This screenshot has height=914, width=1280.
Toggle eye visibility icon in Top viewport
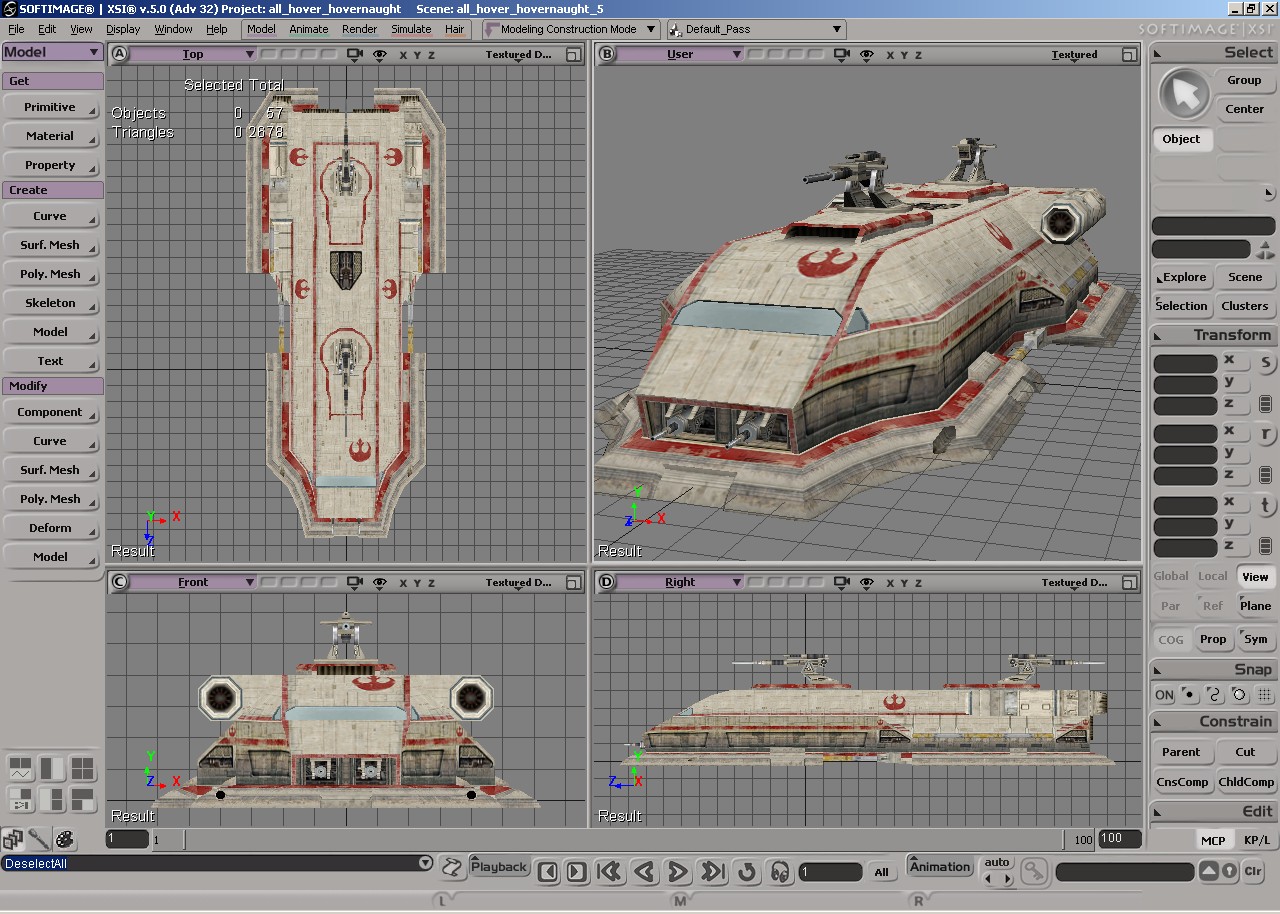click(x=380, y=54)
